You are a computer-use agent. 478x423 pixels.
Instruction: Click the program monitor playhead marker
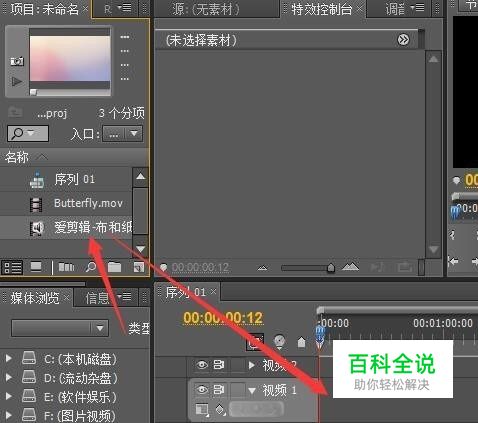pyautogui.click(x=456, y=212)
